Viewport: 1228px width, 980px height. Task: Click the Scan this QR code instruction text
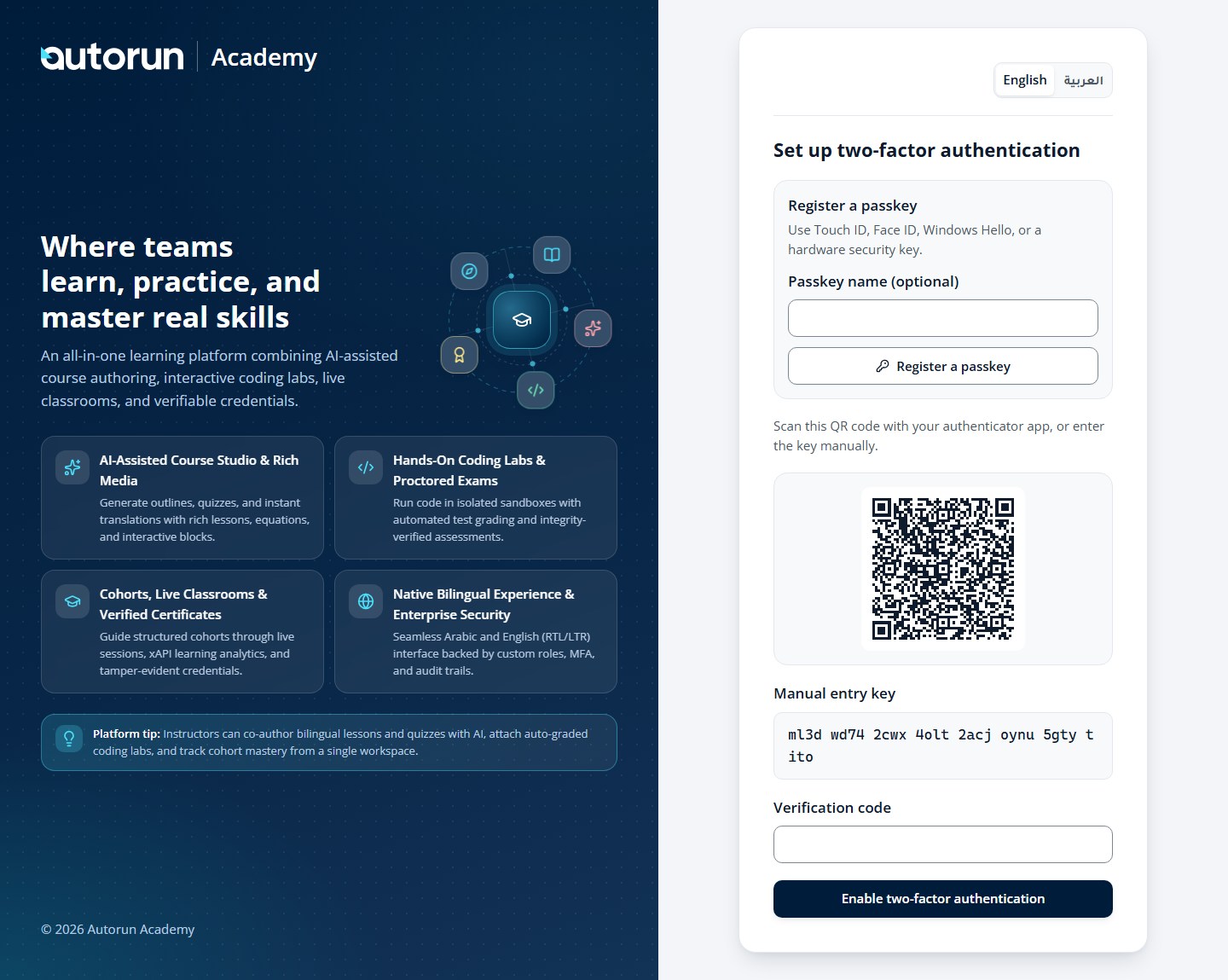(x=939, y=436)
